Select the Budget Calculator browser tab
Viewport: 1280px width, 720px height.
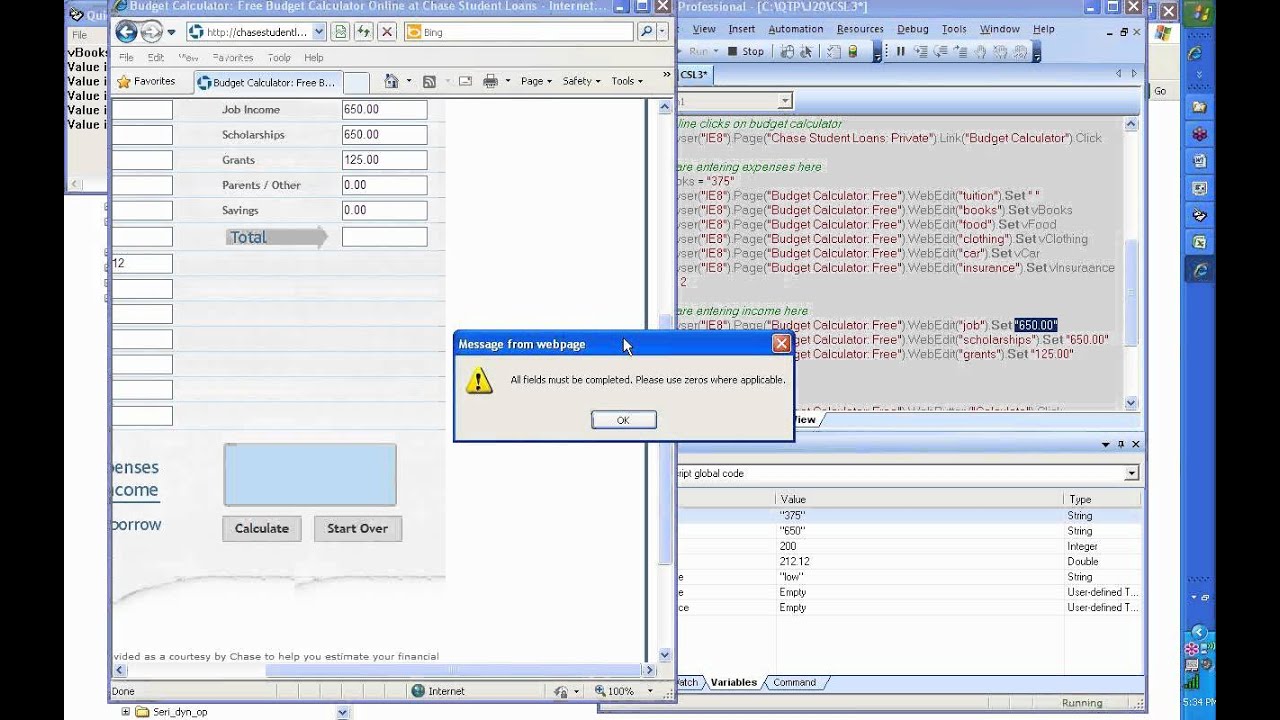pyautogui.click(x=266, y=82)
